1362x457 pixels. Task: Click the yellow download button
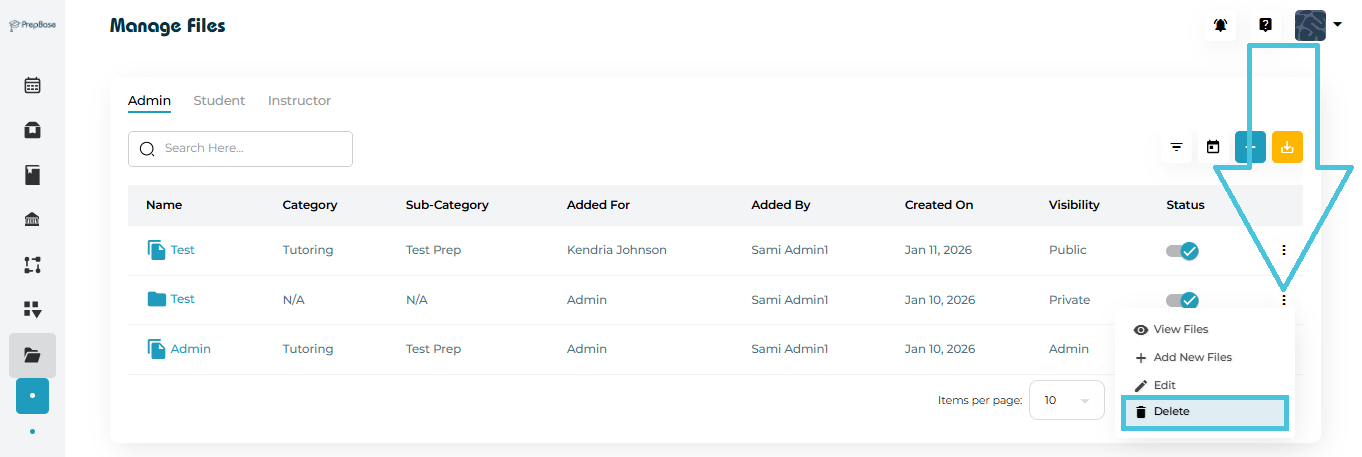click(x=1287, y=148)
